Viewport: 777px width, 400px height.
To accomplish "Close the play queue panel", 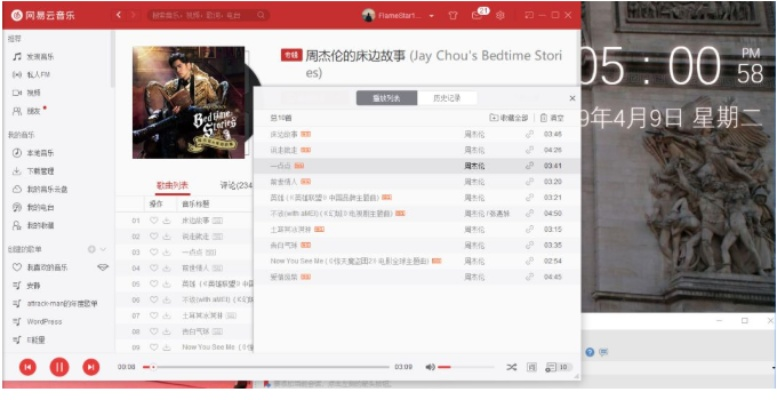I will tap(572, 99).
